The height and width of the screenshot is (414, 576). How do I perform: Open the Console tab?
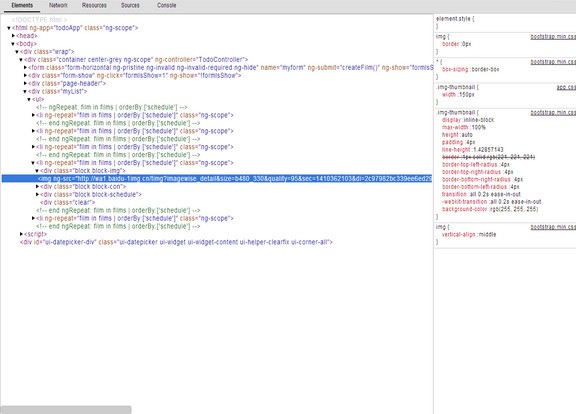(x=166, y=6)
